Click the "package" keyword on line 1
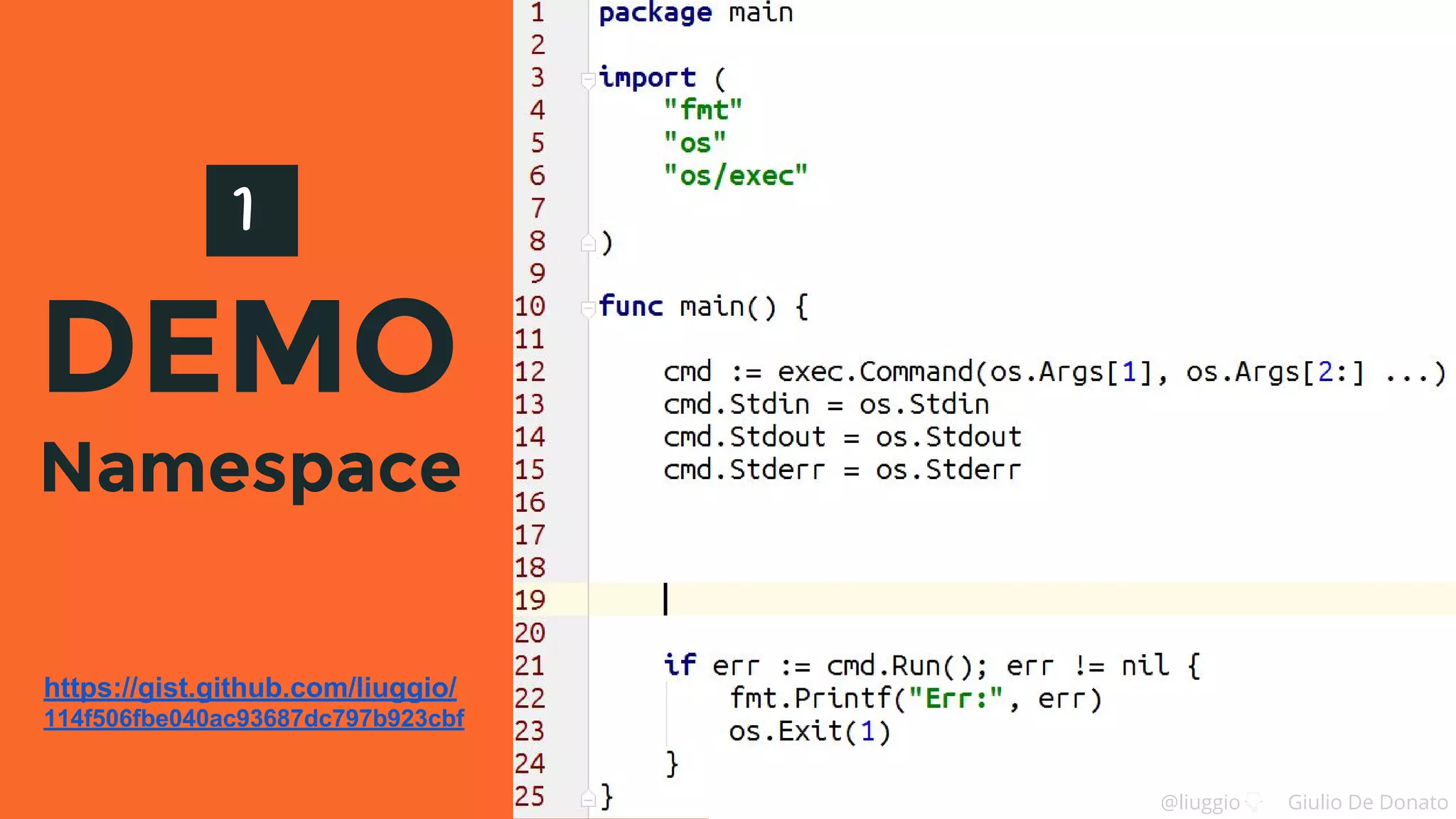The height and width of the screenshot is (819, 1456). pos(655,13)
